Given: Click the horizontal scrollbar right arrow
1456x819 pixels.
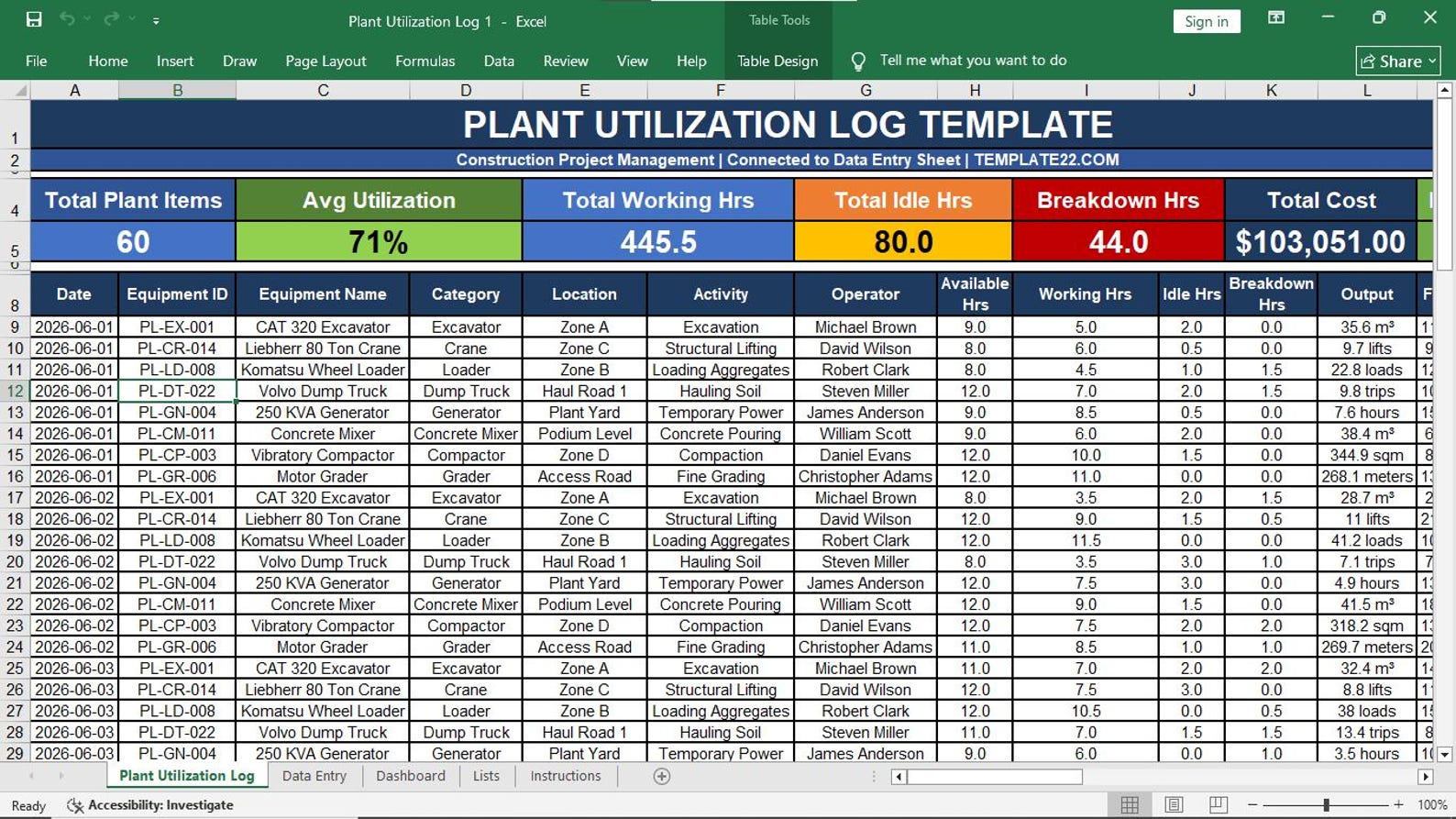Looking at the screenshot, I should [1425, 776].
